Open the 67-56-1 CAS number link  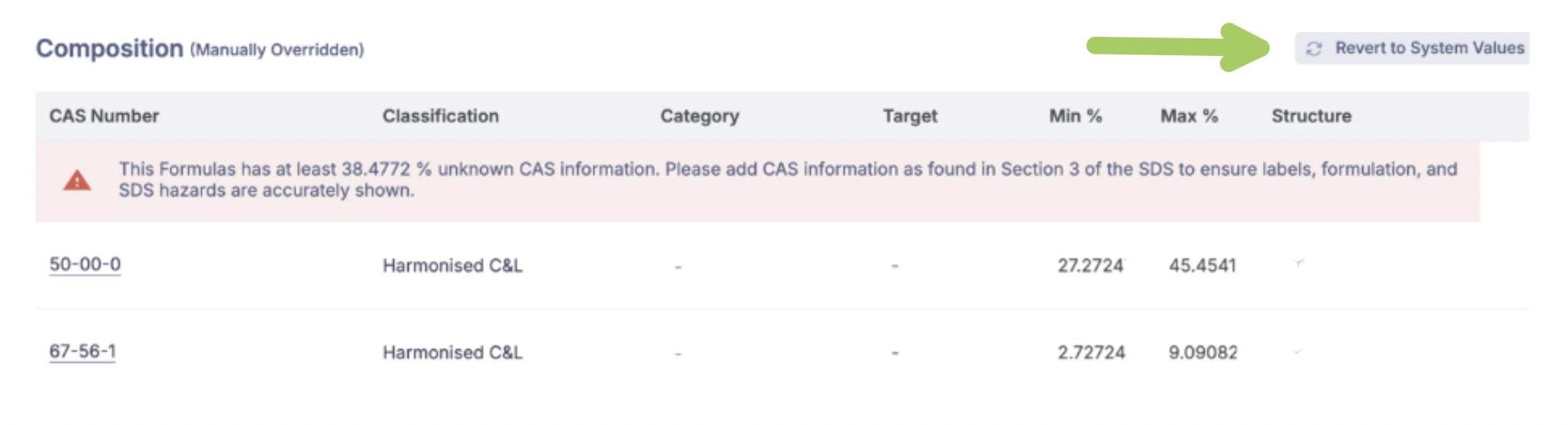click(x=83, y=351)
